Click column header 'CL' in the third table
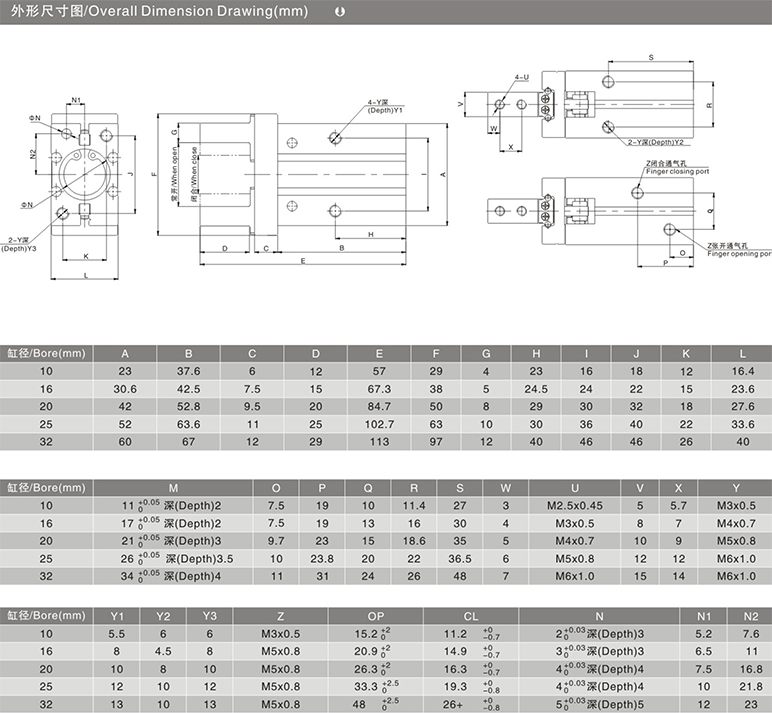 [471, 616]
